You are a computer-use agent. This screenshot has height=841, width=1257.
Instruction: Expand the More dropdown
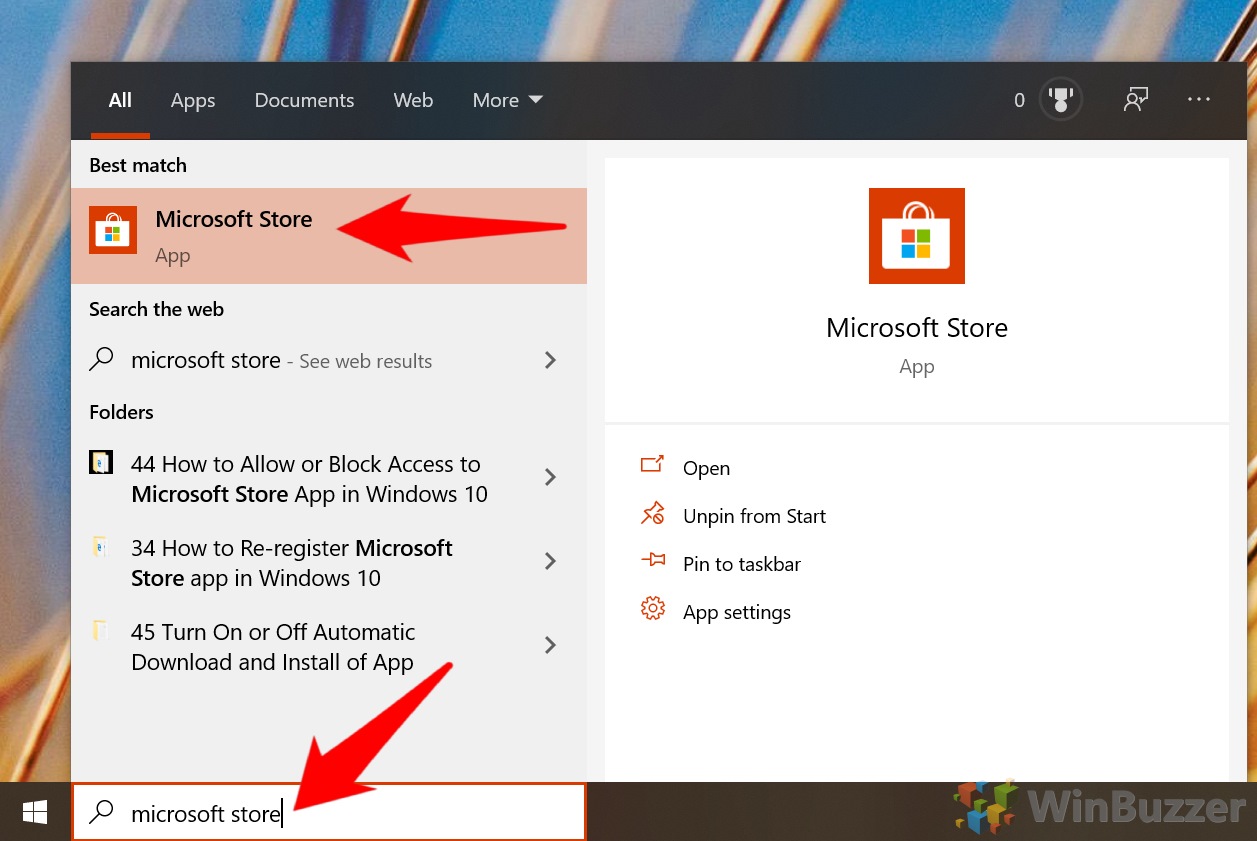pos(508,100)
